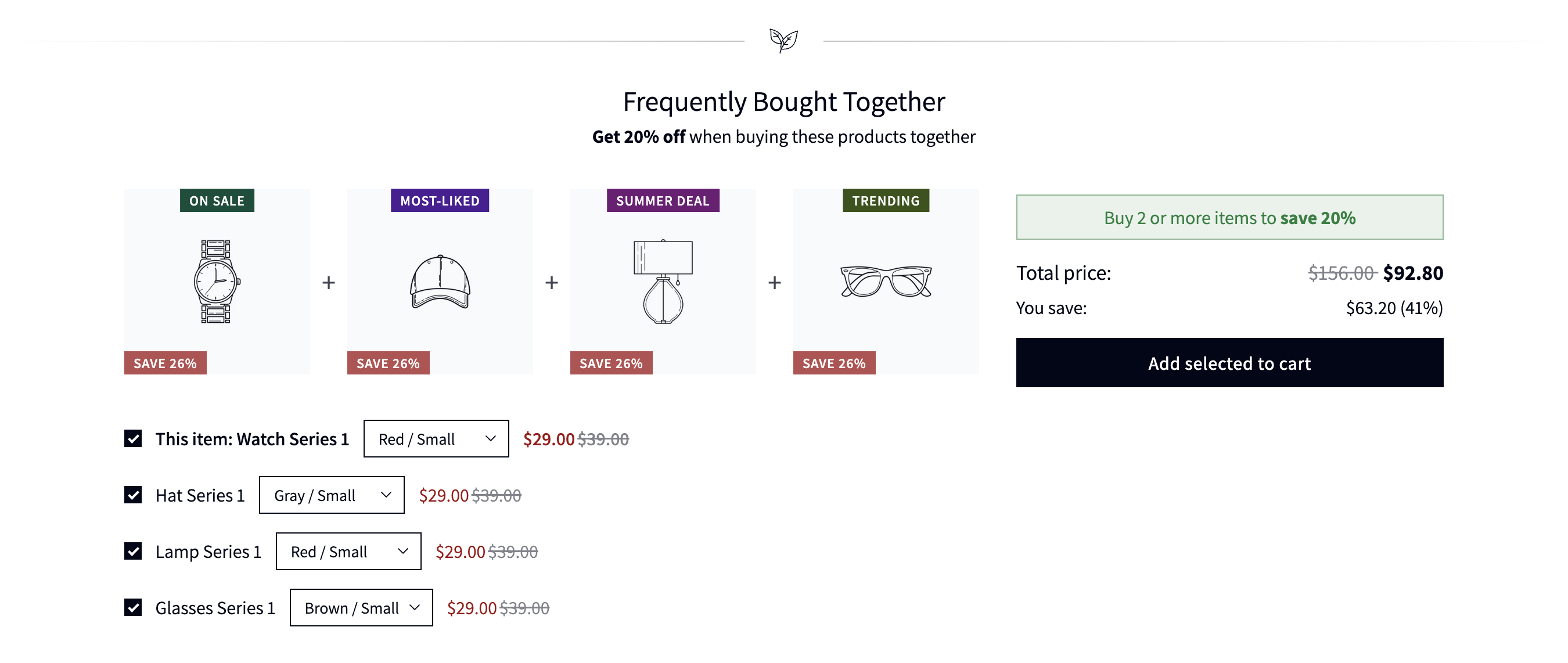Click the MOST-LIKED badge

pyautogui.click(x=440, y=201)
